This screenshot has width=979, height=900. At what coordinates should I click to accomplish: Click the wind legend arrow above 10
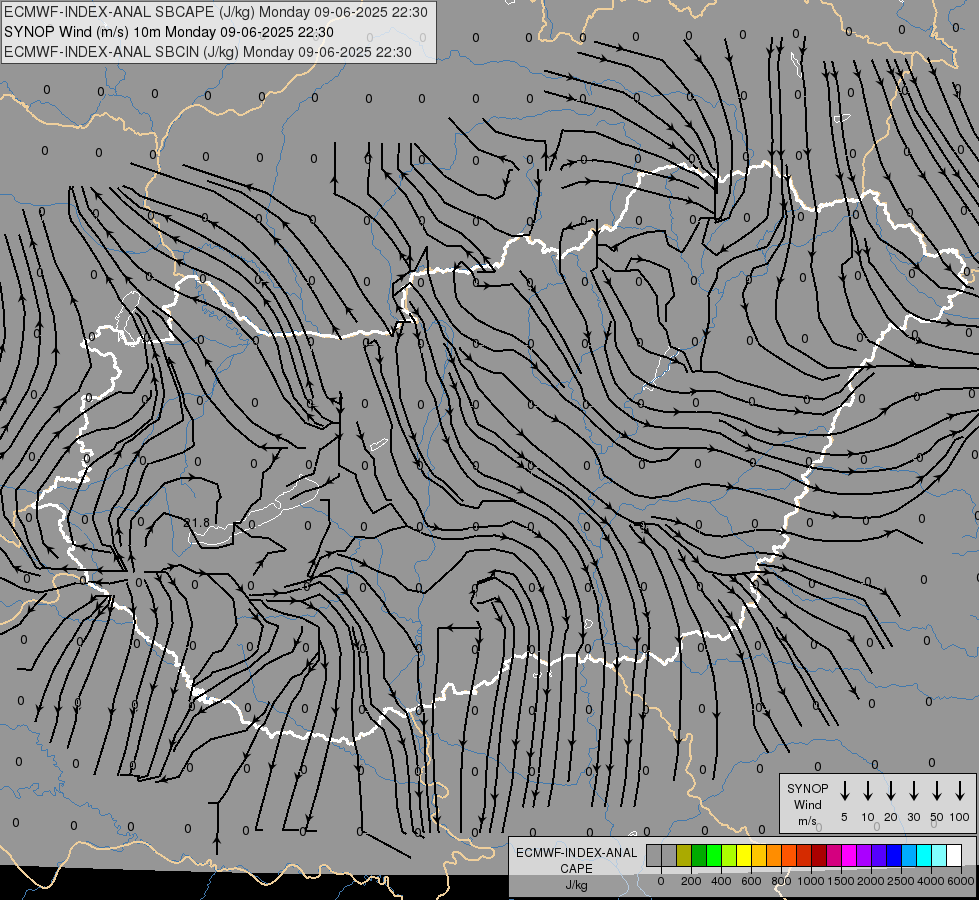pos(867,791)
